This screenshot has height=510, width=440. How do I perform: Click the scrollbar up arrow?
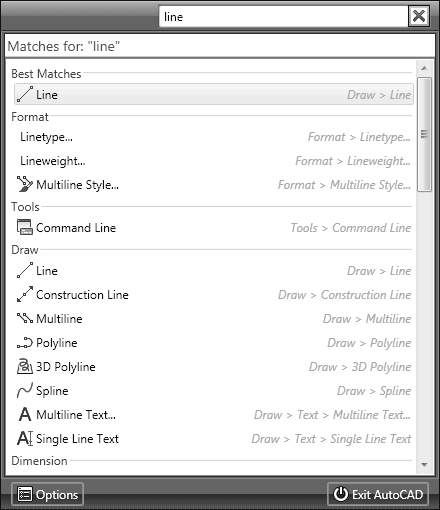[424, 68]
